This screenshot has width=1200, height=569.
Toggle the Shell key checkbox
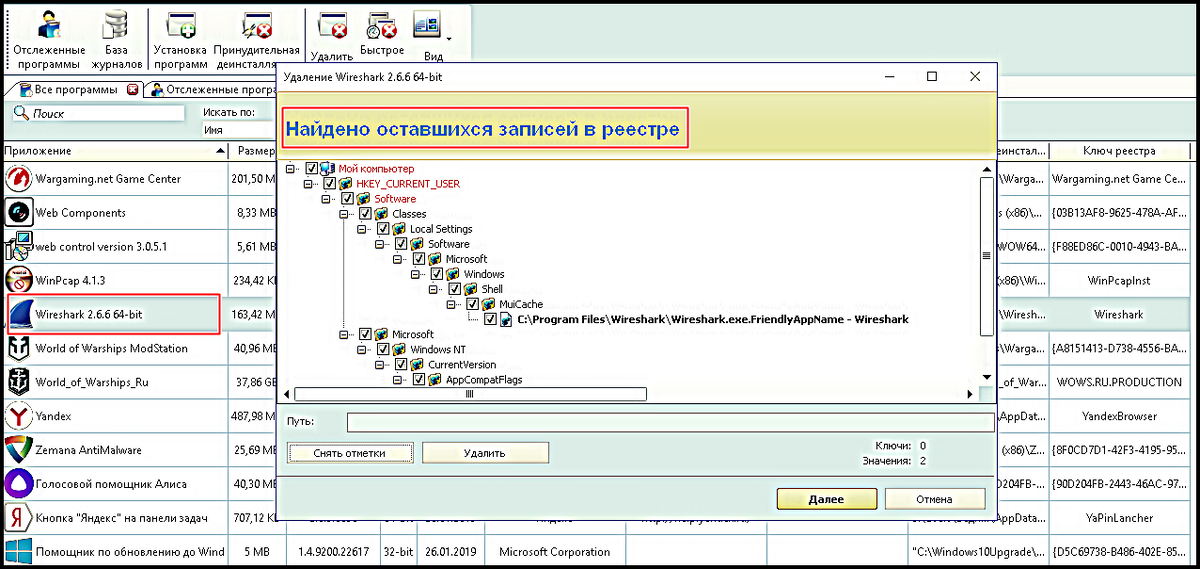tap(455, 289)
